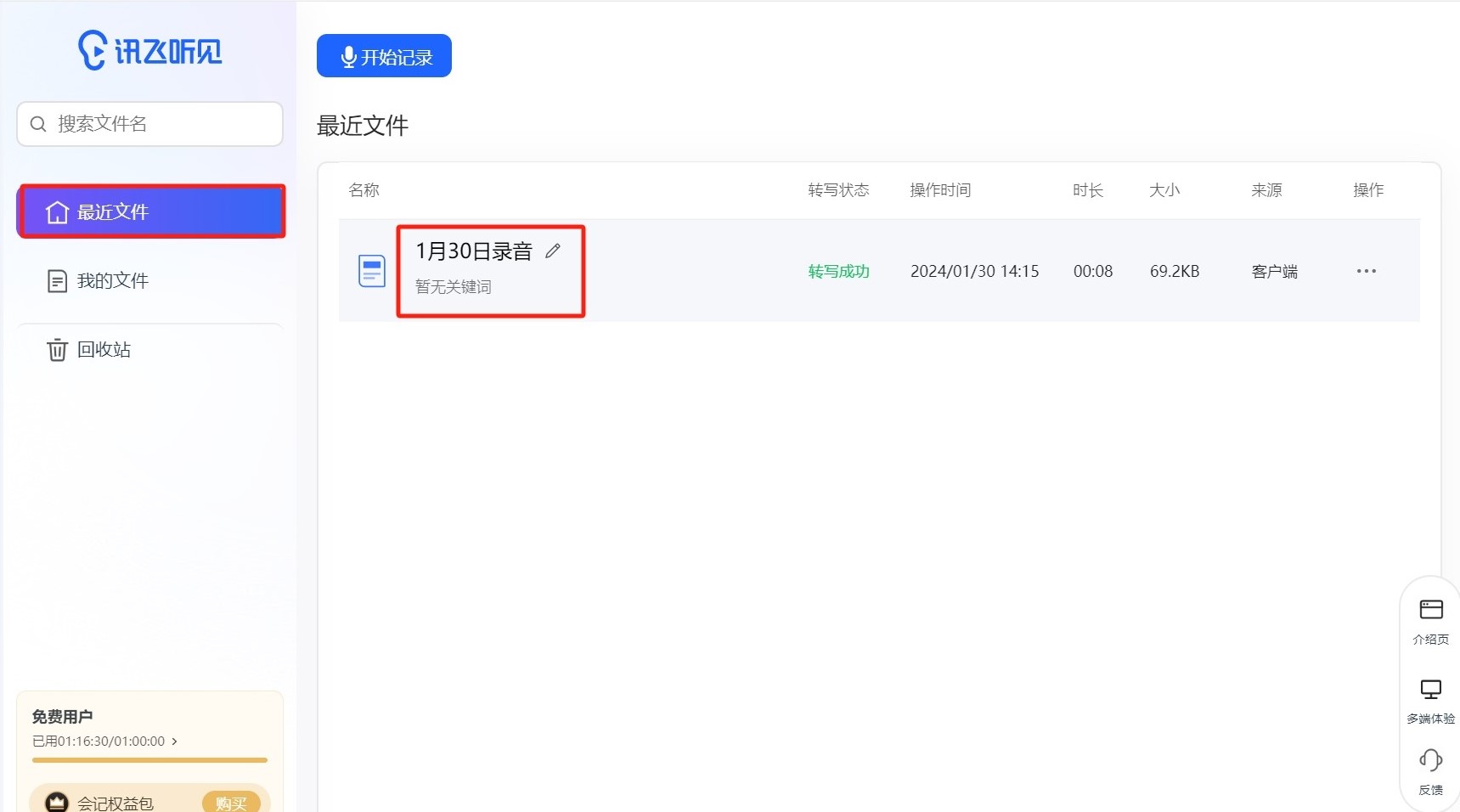Click the pencil rename icon beside 1月30日录音
The width and height of the screenshot is (1460, 812).
(553, 251)
